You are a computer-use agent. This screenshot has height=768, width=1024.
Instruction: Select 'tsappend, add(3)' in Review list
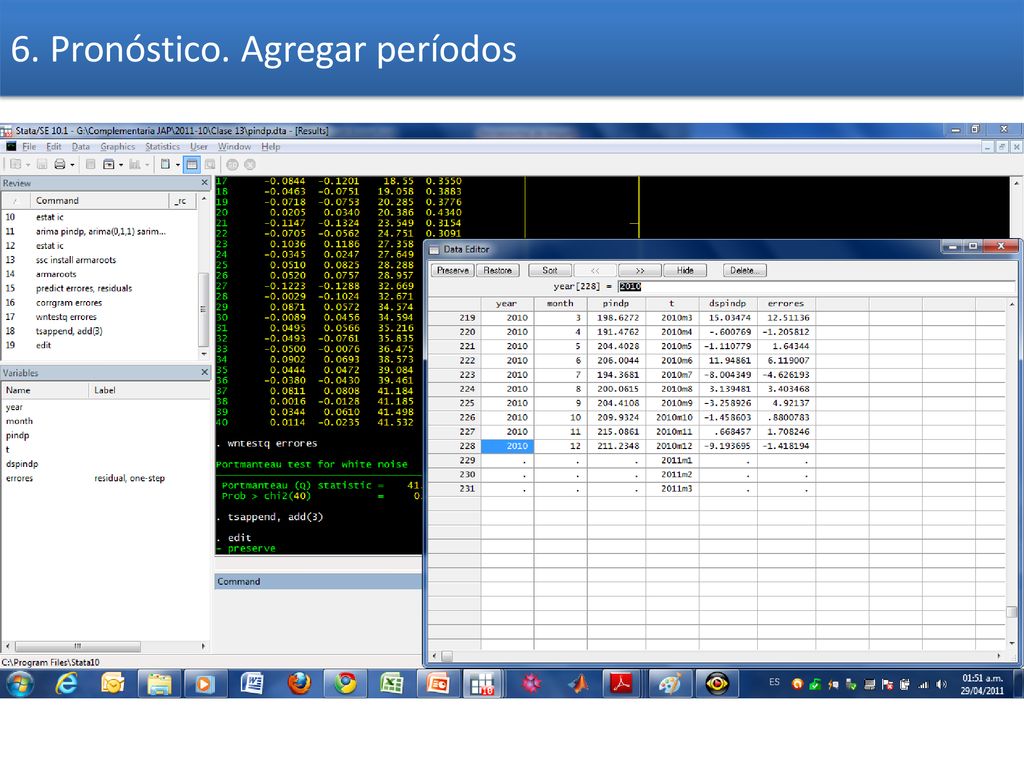click(x=69, y=331)
